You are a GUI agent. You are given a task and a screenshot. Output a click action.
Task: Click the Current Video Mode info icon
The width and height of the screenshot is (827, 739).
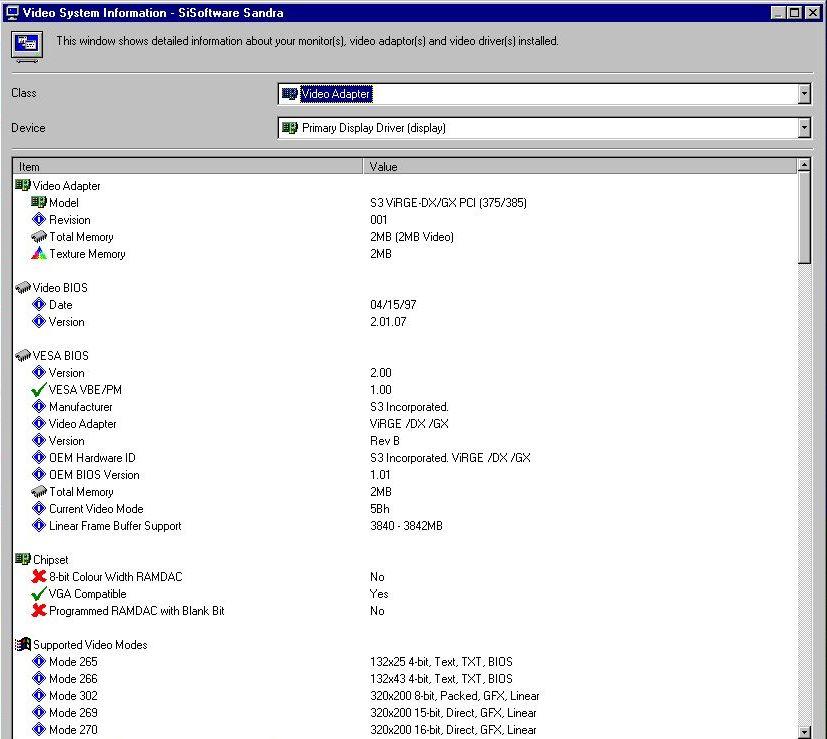pos(39,508)
